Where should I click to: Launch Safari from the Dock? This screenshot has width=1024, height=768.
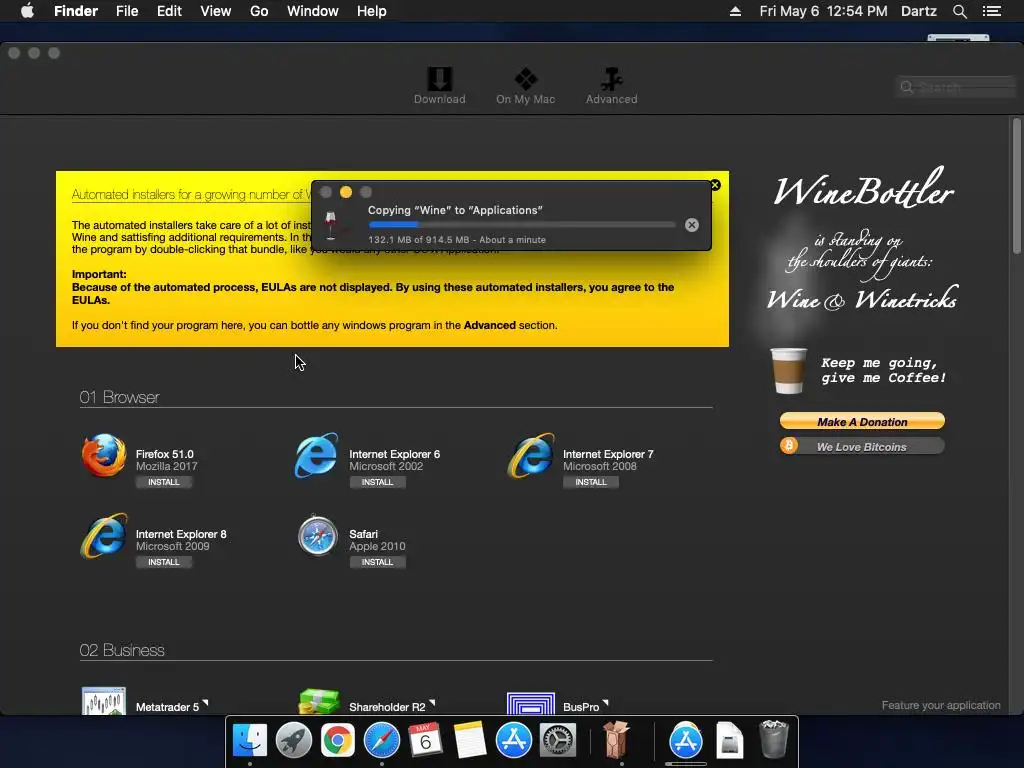pyautogui.click(x=381, y=741)
